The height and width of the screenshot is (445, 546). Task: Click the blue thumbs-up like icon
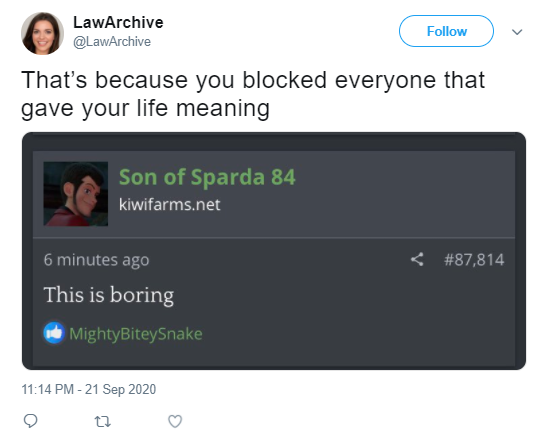54,333
